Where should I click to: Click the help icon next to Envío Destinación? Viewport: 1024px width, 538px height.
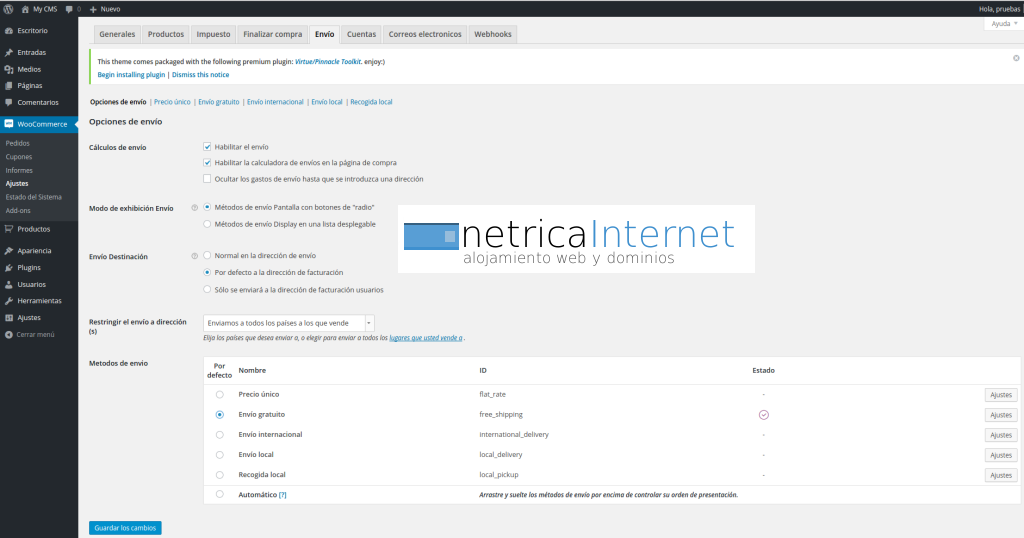[194, 256]
